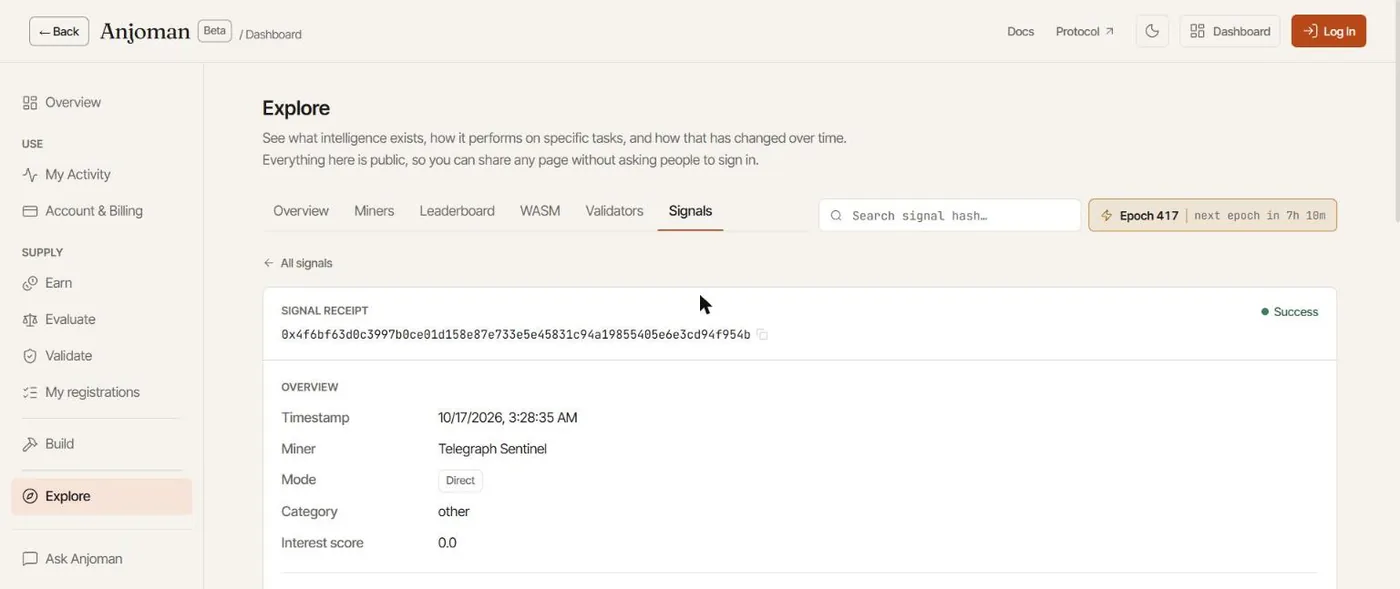Click the next epoch in 7h 10m text
The height and width of the screenshot is (589, 1400).
[x=1260, y=216]
